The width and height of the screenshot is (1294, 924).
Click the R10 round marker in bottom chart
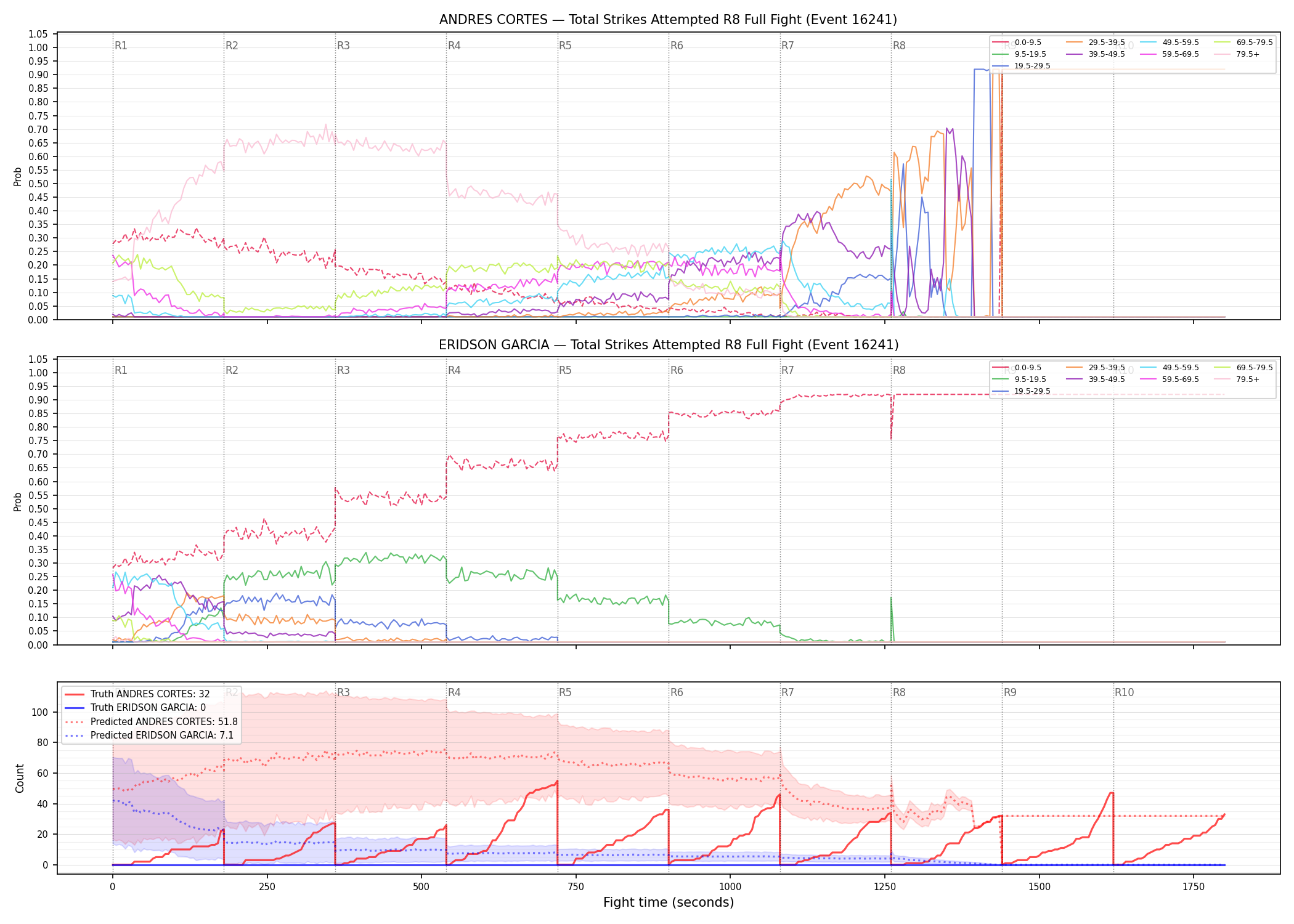tap(1124, 692)
